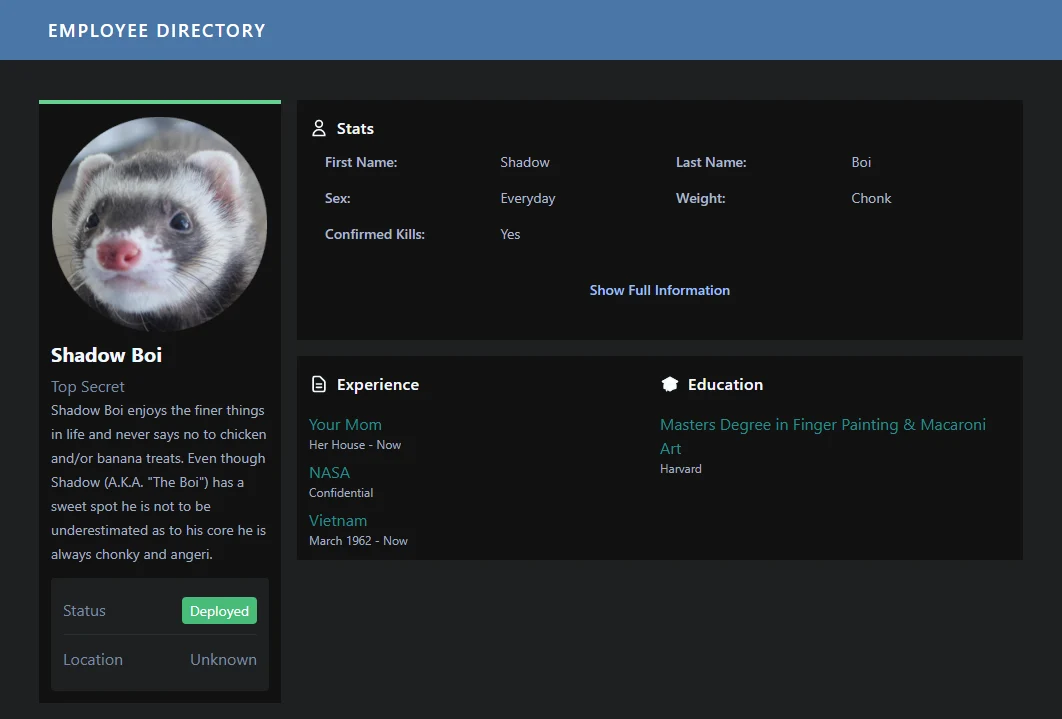This screenshot has height=719, width=1062.
Task: Select the Unknown location value
Action: (x=223, y=659)
